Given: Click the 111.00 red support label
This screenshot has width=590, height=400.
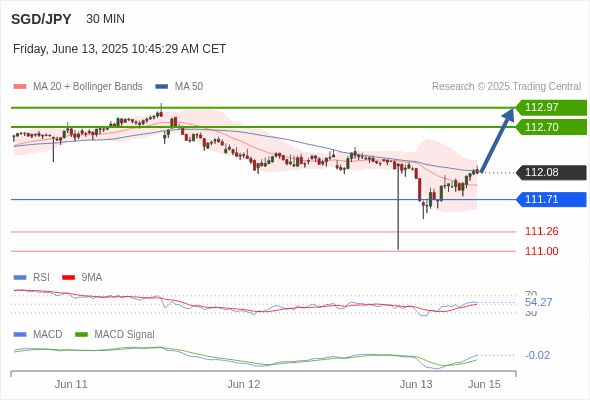Looking at the screenshot, I should pyautogui.click(x=542, y=251).
